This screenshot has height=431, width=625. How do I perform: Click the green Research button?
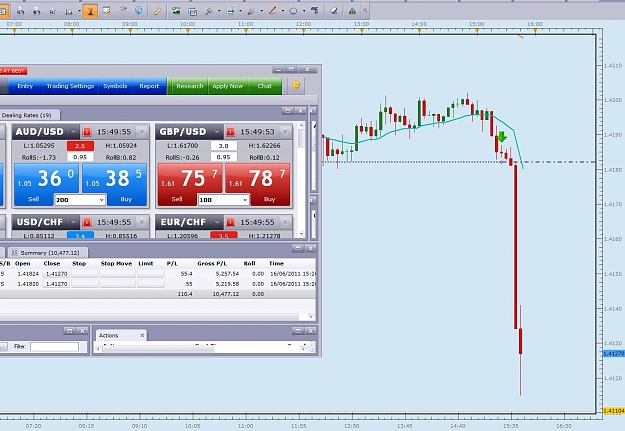190,86
